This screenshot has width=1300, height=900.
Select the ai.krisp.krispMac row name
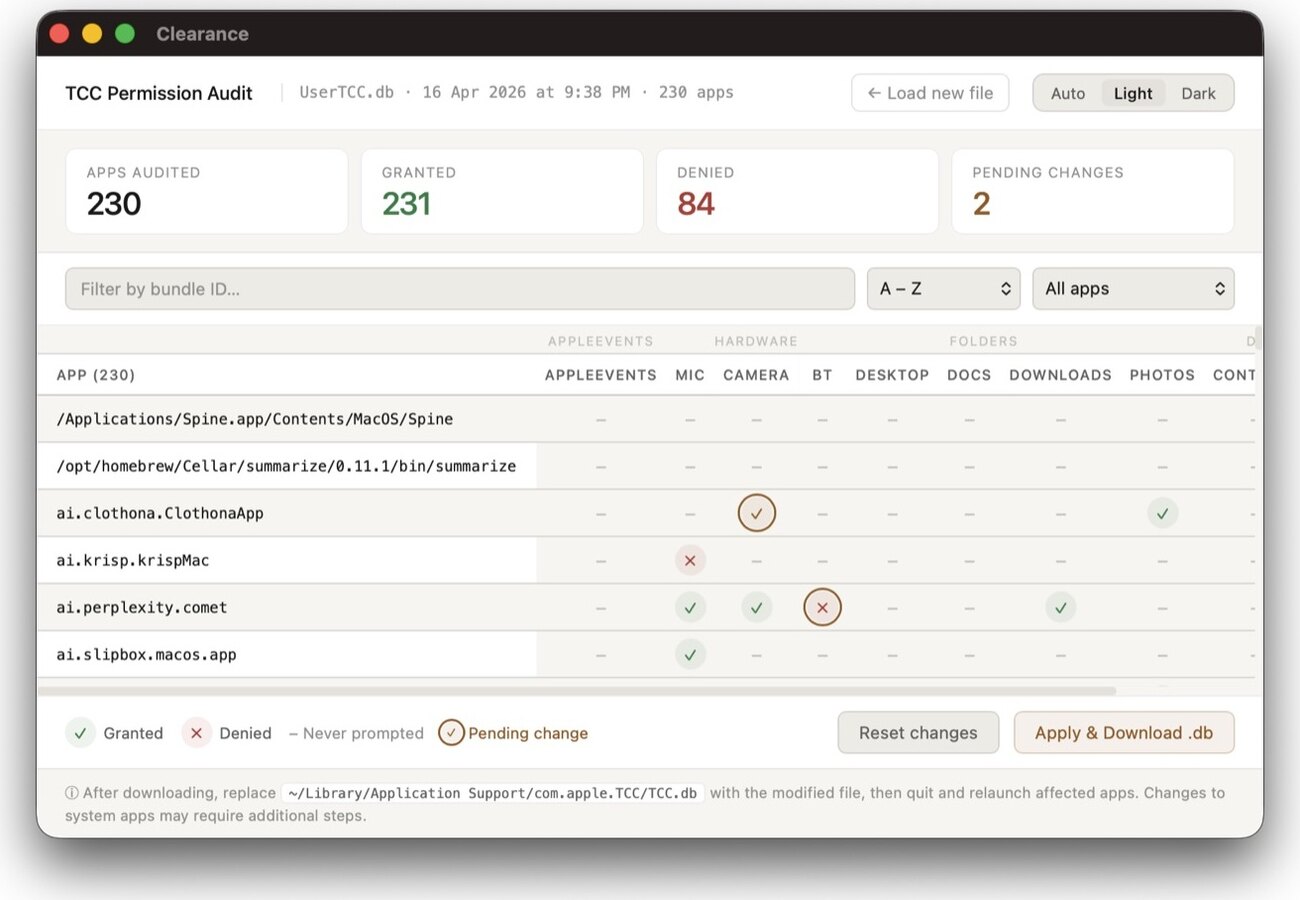(133, 560)
